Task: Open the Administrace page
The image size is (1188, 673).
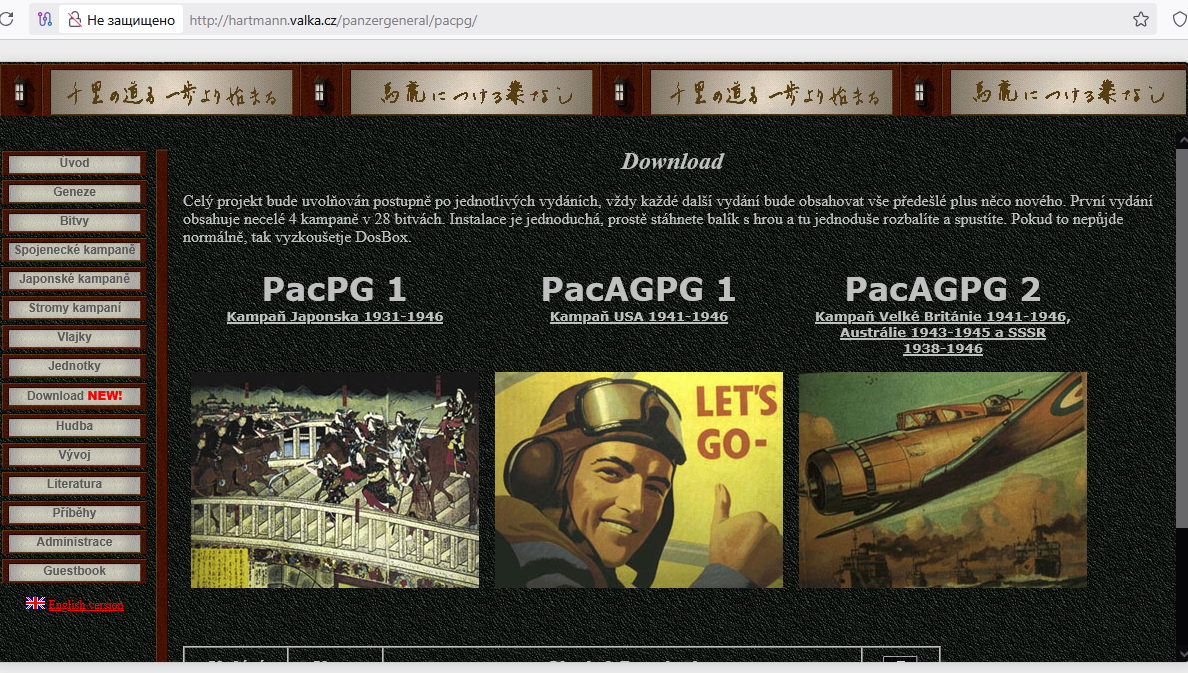Action: 74,543
